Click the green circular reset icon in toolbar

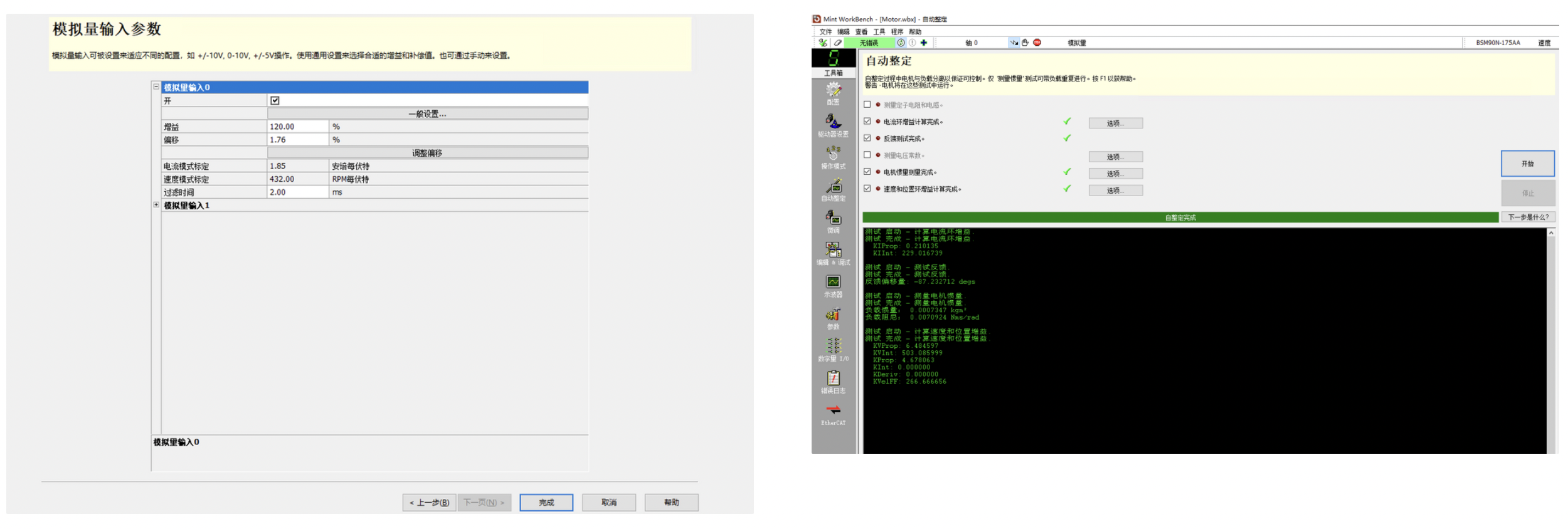click(x=901, y=43)
